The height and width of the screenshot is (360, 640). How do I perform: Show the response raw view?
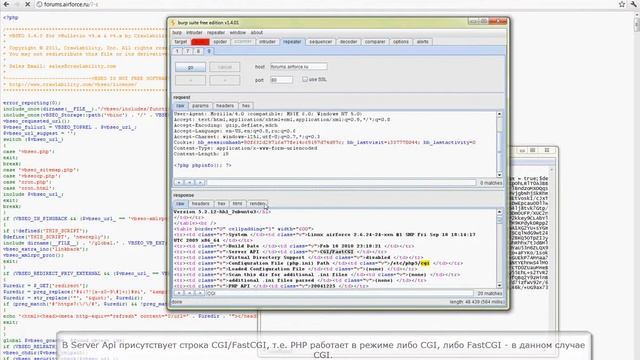(x=180, y=204)
